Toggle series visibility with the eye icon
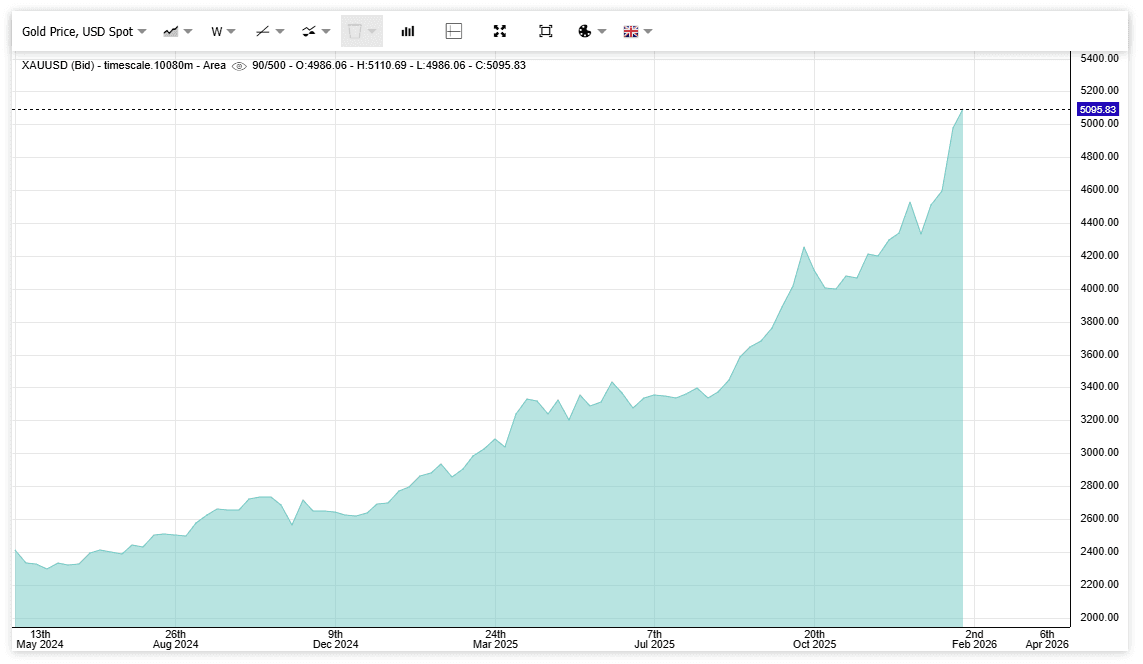This screenshot has width=1143, height=664. coord(239,66)
